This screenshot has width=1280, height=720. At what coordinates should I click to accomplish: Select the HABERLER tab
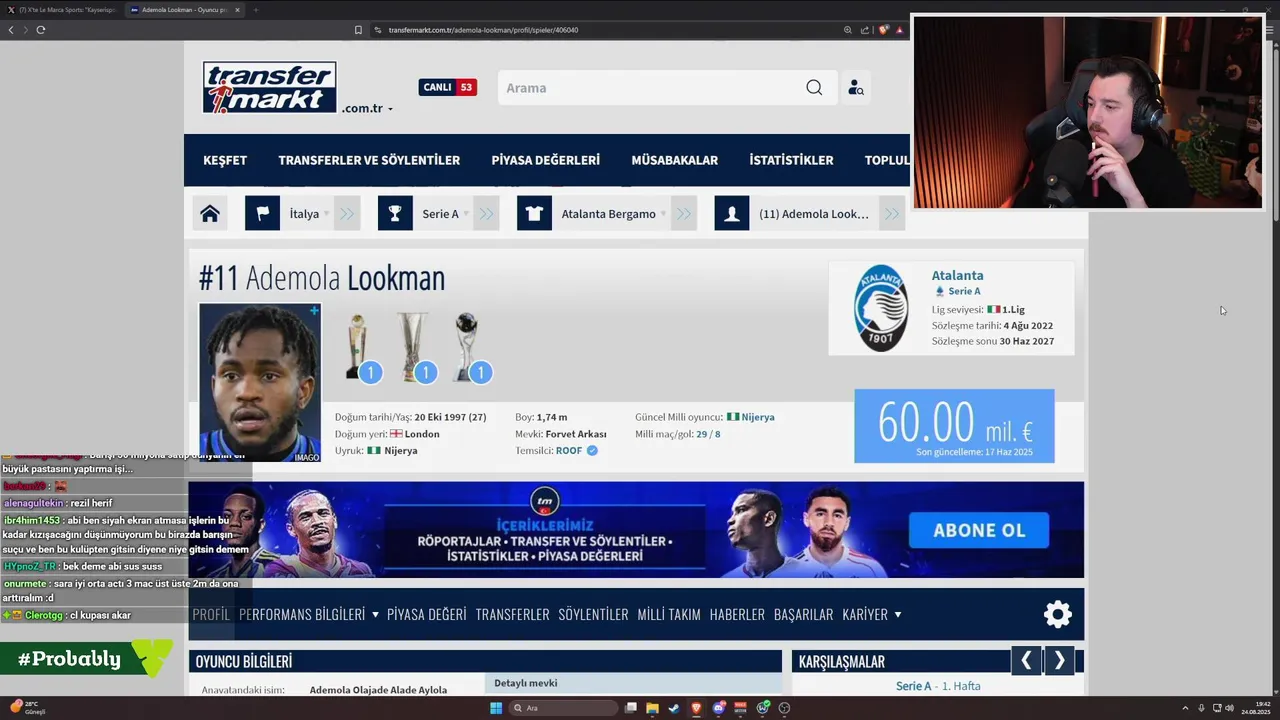pos(737,614)
